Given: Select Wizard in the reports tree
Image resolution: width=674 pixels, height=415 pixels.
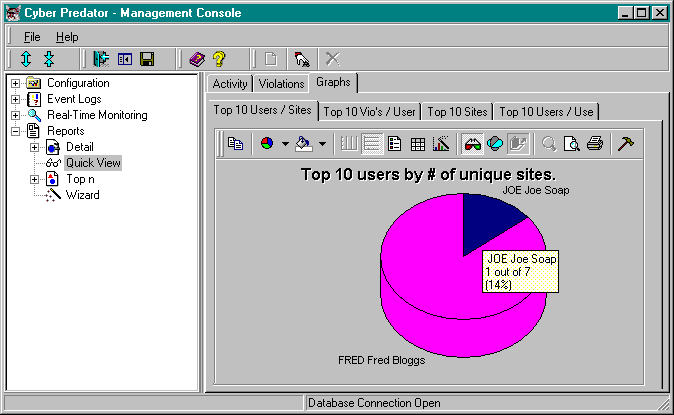Looking at the screenshot, I should tap(82, 195).
